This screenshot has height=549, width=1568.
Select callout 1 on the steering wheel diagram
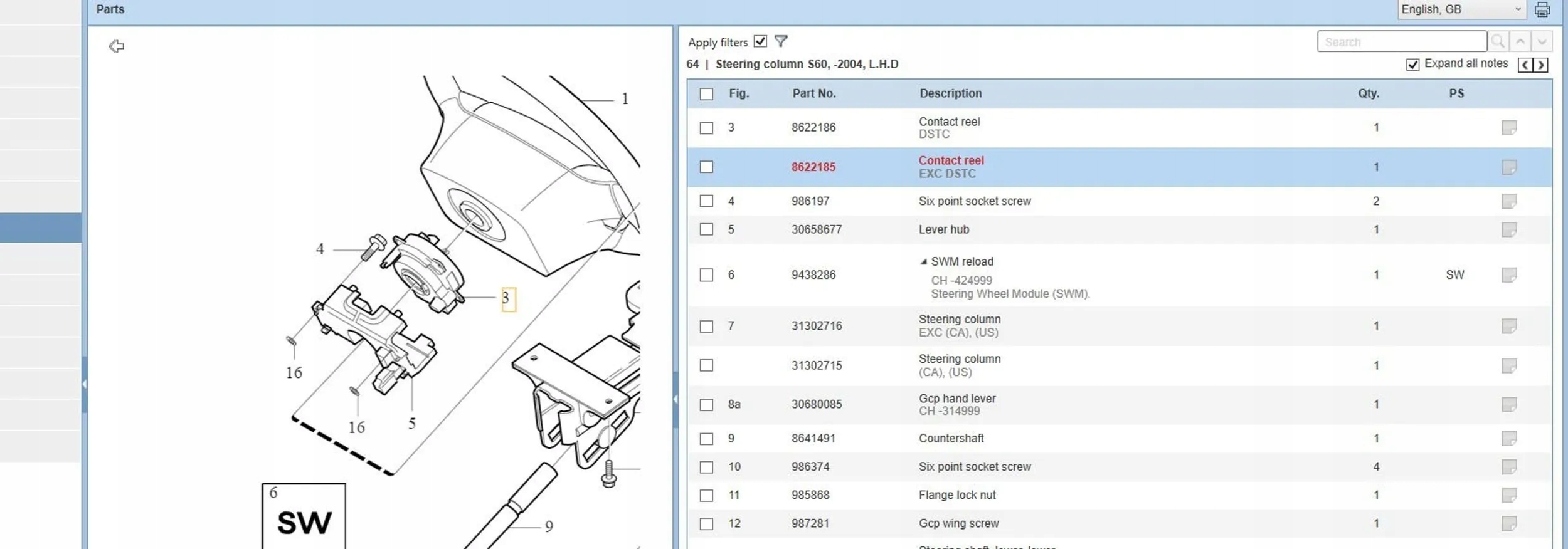pos(625,99)
